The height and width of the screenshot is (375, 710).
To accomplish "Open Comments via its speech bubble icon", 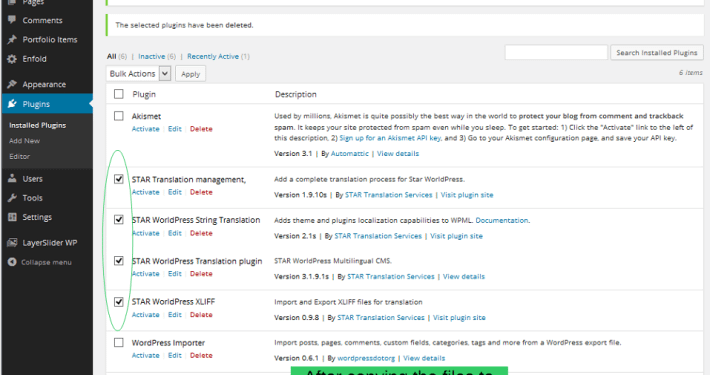I will coord(12,20).
